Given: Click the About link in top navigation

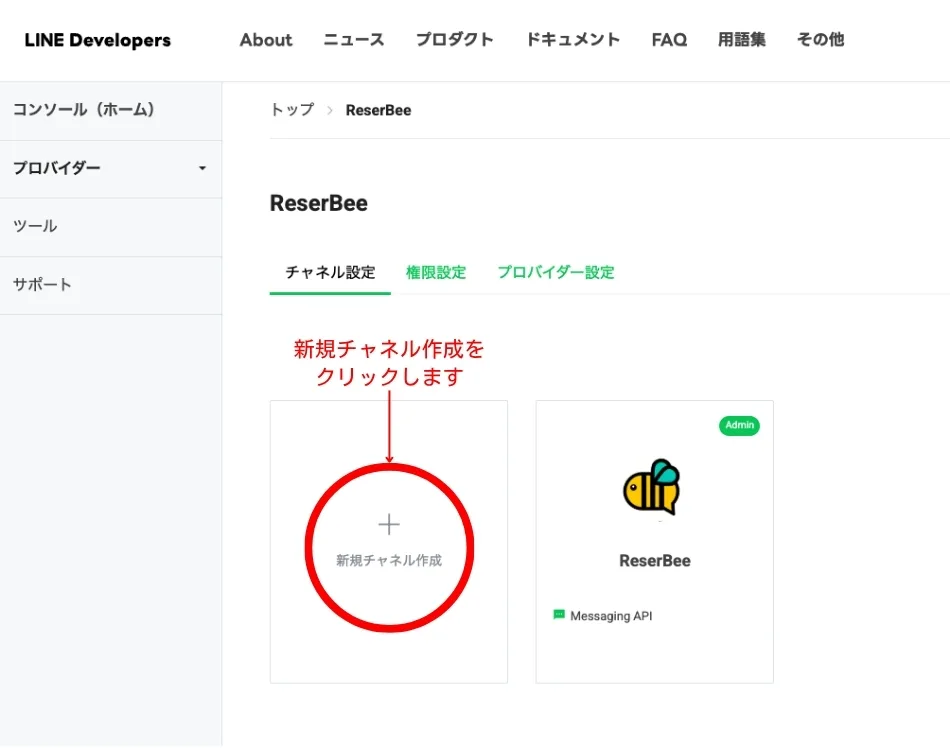Looking at the screenshot, I should coord(266,40).
